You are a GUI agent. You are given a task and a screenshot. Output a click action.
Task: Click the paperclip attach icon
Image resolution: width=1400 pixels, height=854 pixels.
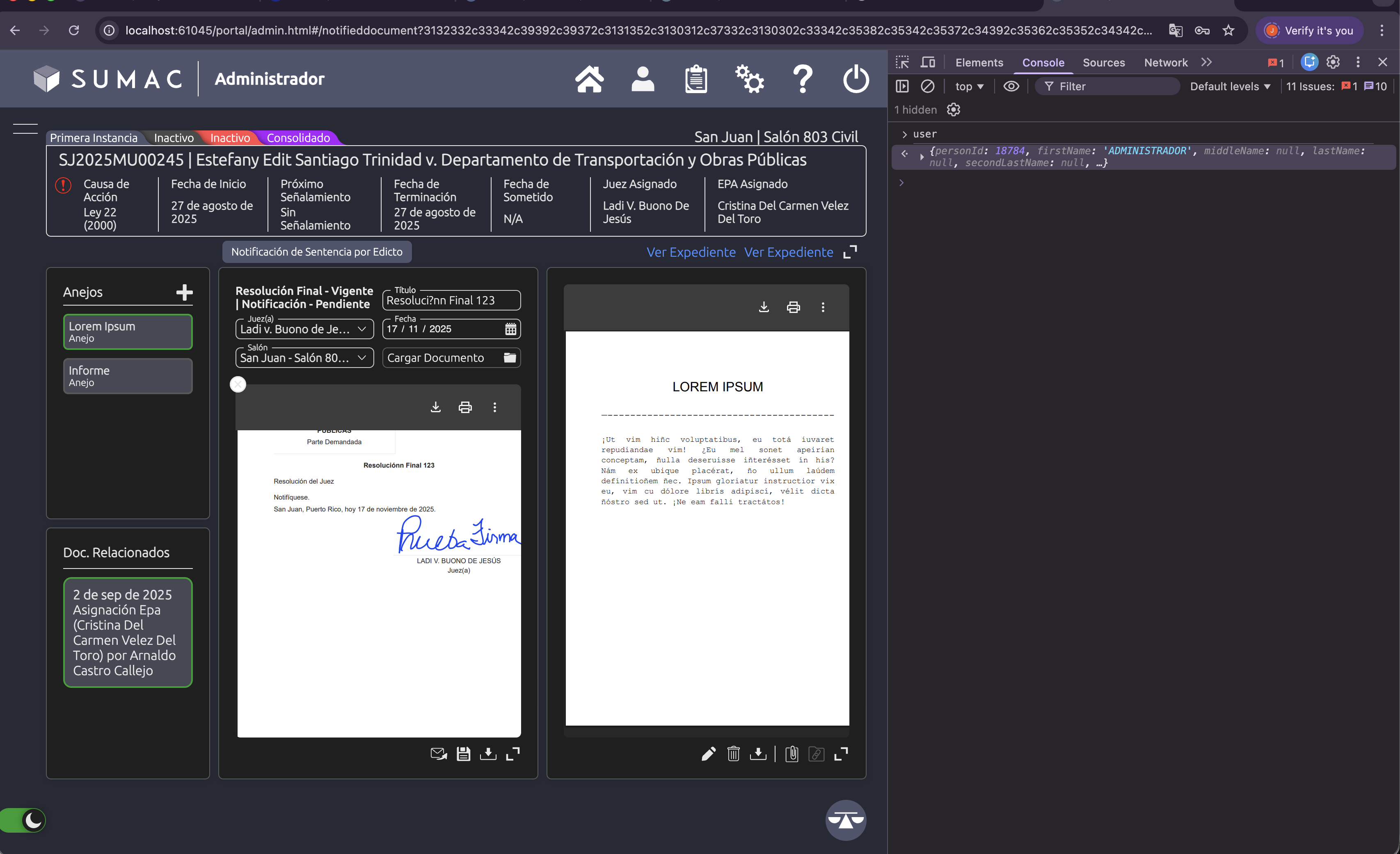coord(792,754)
